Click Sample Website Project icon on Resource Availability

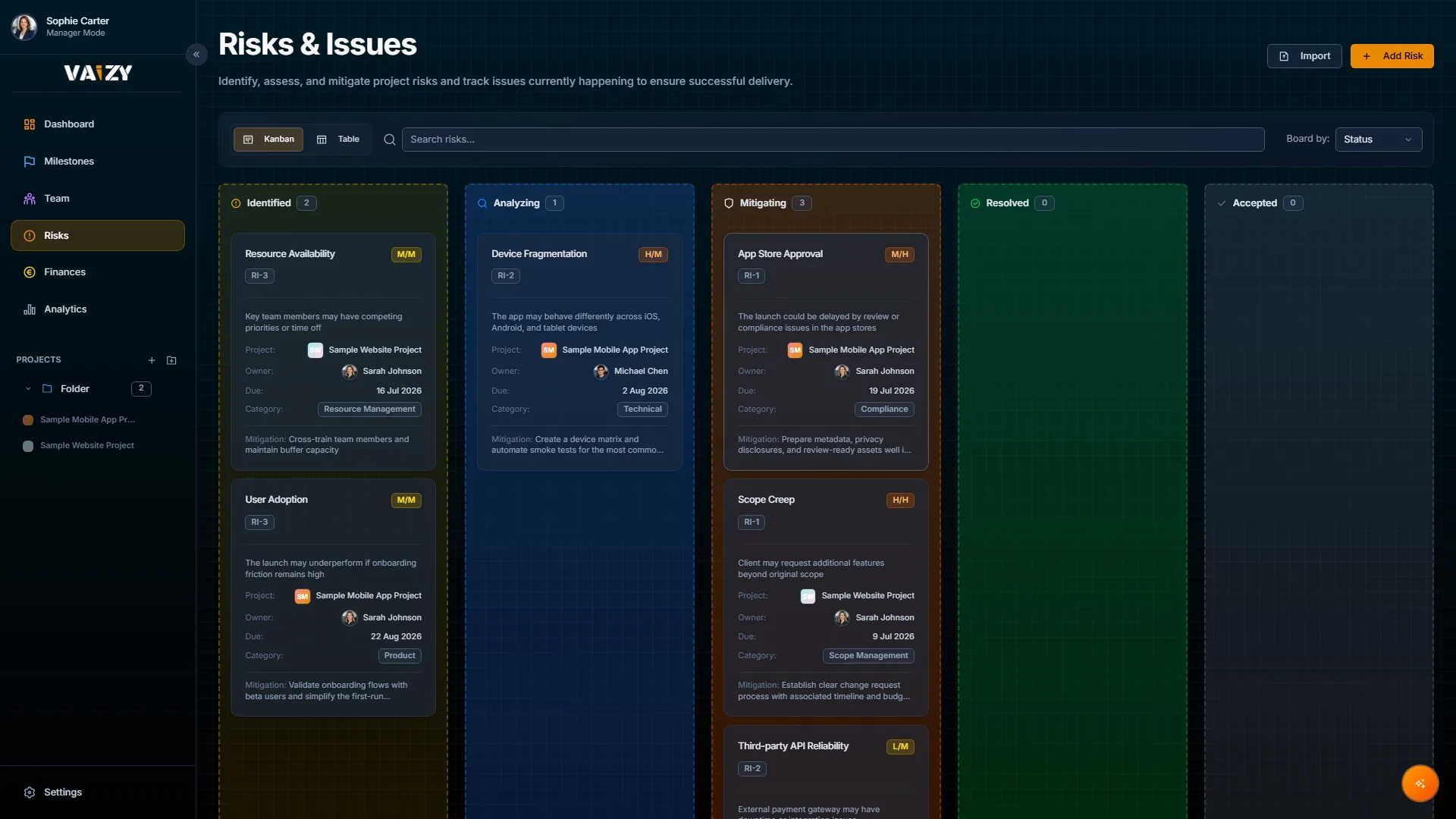(x=315, y=350)
